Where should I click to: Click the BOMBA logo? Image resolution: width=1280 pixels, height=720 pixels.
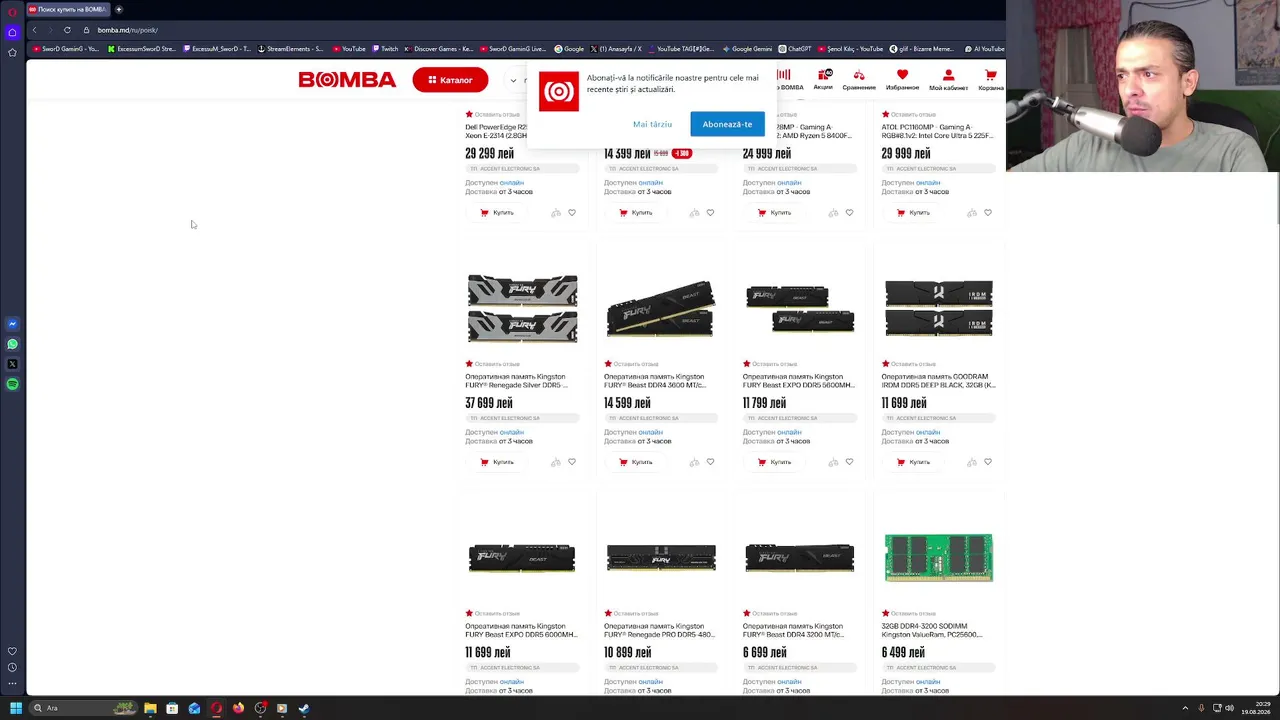(347, 80)
